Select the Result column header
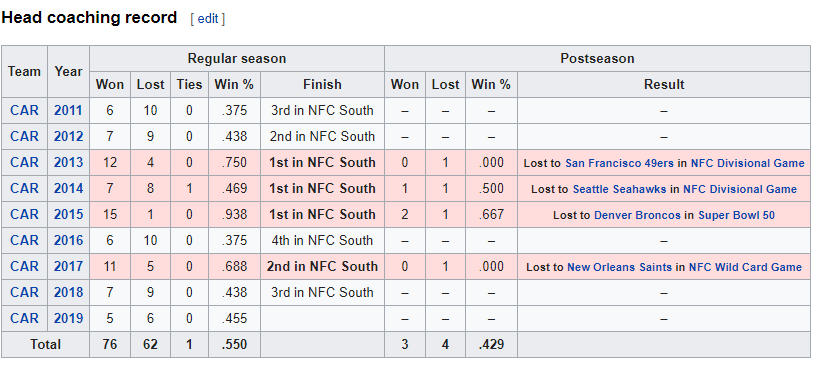This screenshot has height=373, width=823. pyautogui.click(x=664, y=84)
